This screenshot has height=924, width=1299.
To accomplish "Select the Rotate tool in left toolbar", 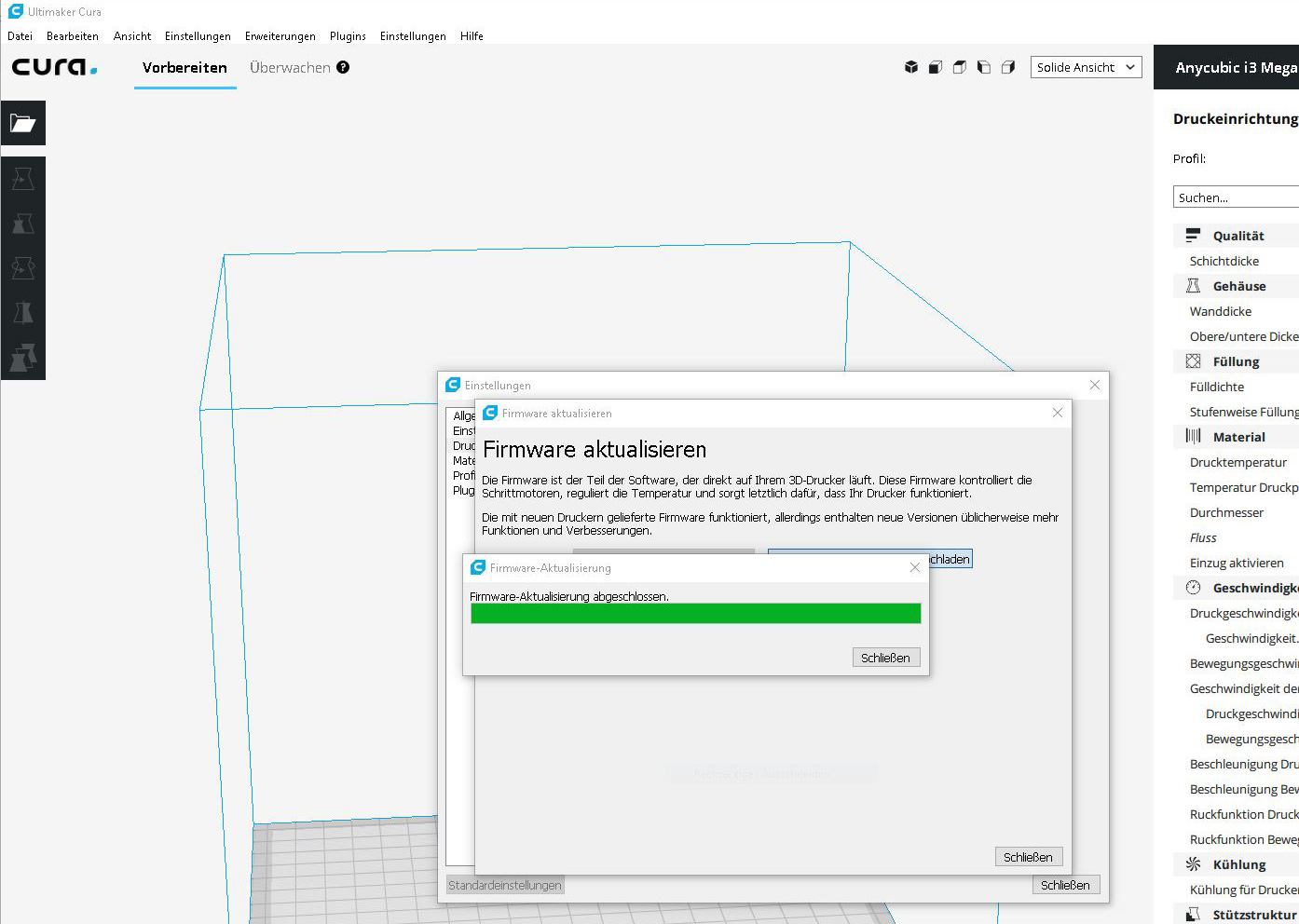I will (22, 268).
